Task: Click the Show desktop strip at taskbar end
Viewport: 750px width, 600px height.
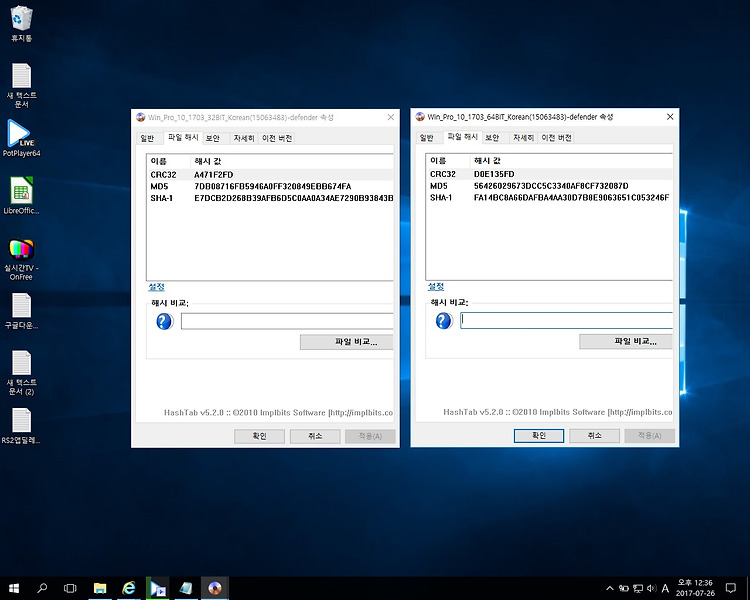Action: 748,588
